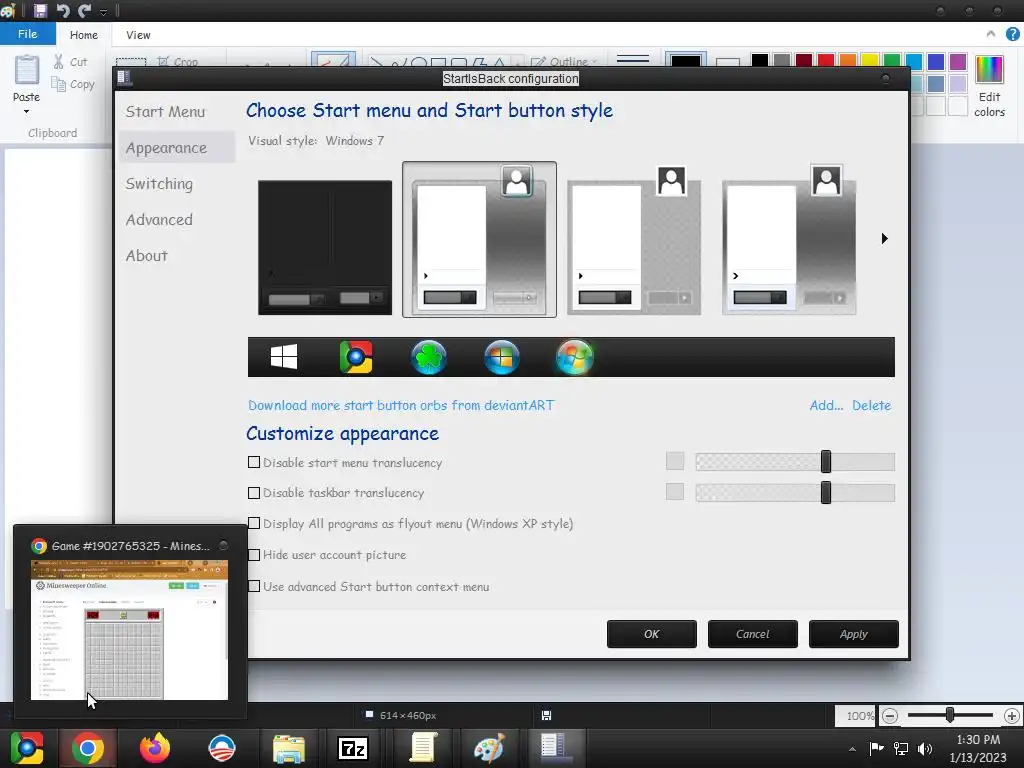This screenshot has height=768, width=1024.
Task: Select the third light gray start menu style
Action: tap(634, 240)
